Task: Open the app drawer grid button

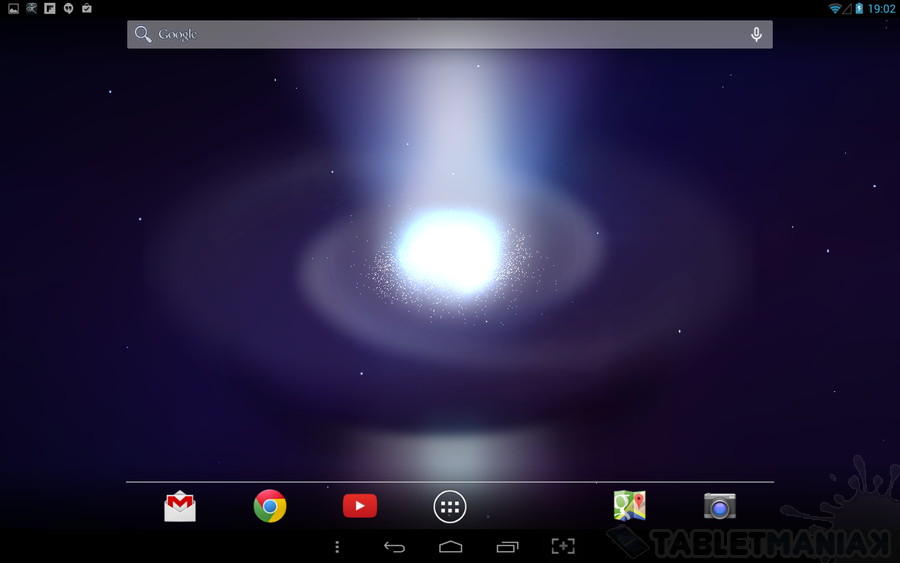Action: [x=449, y=507]
